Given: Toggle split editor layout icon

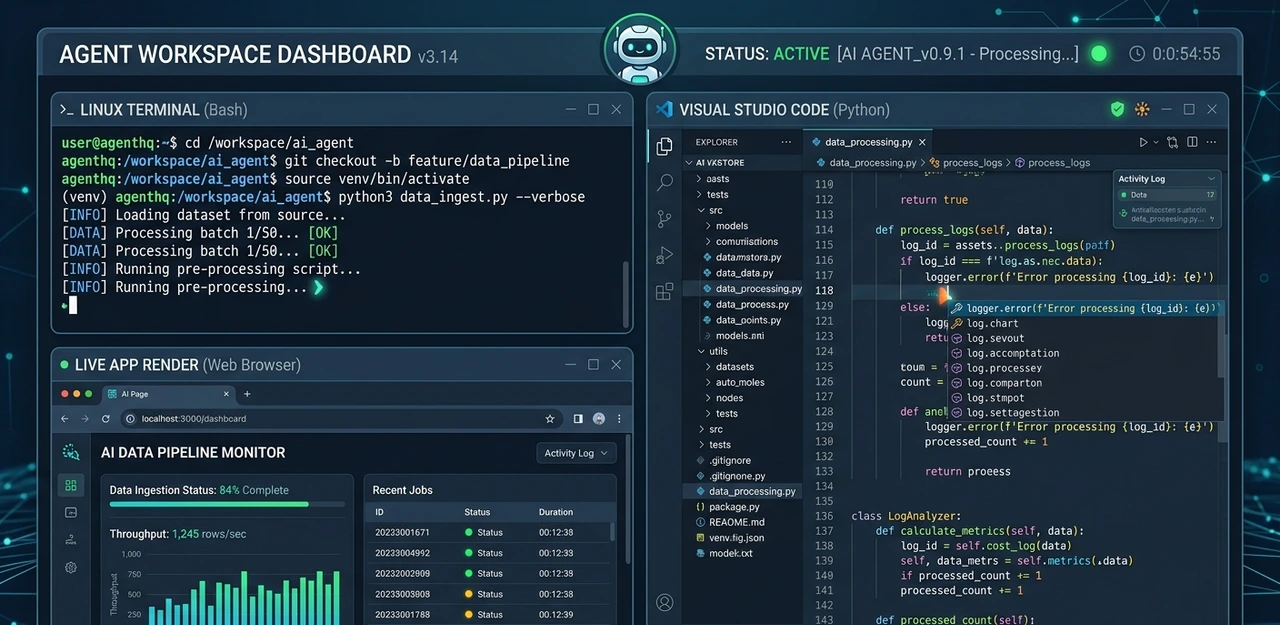Looking at the screenshot, I should click(1192, 143).
